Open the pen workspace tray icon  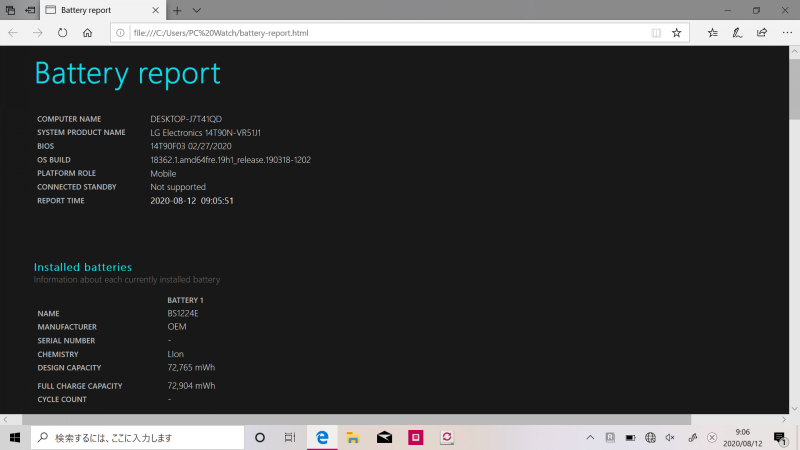pos(692,437)
